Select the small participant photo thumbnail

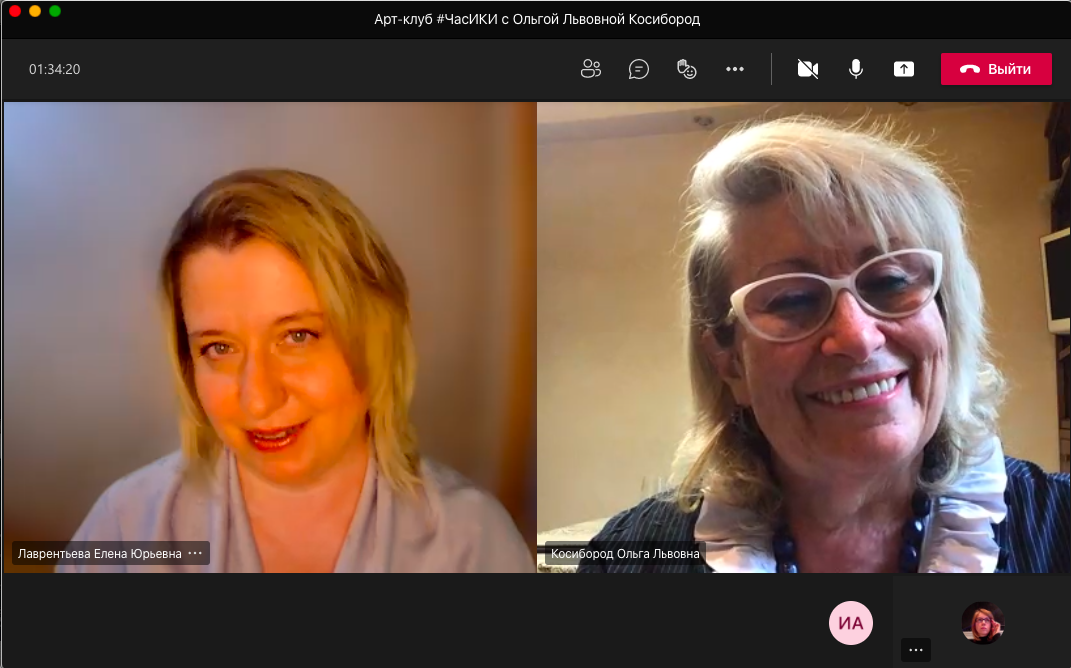[982, 622]
